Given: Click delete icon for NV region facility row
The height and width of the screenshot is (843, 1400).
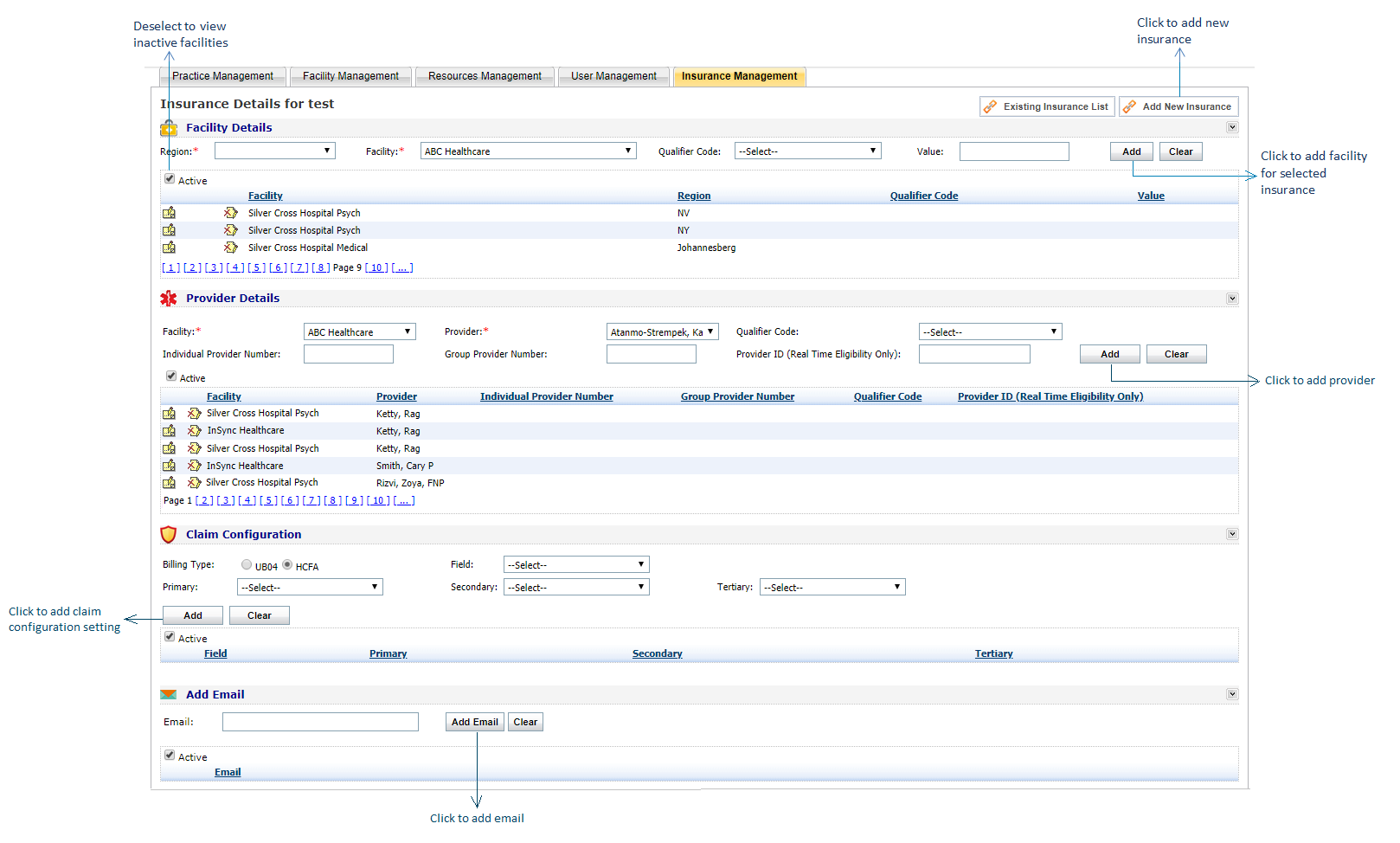Looking at the screenshot, I should [230, 213].
